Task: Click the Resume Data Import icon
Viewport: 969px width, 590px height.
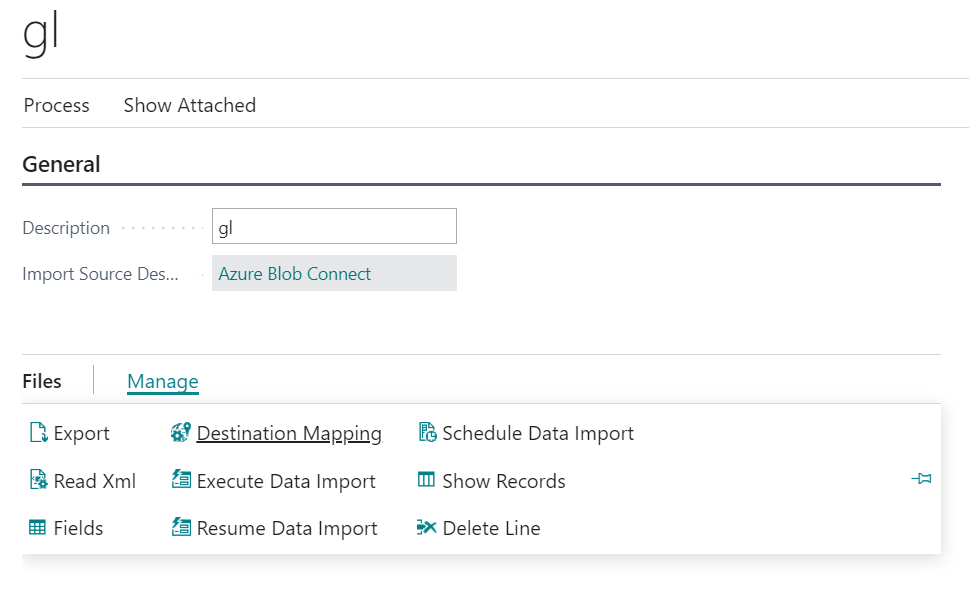Action: point(181,528)
